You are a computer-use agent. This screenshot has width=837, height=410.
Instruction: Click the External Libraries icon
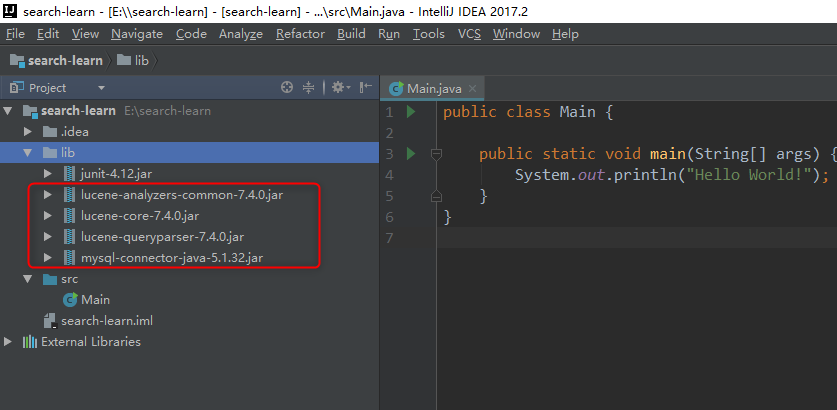point(29,342)
